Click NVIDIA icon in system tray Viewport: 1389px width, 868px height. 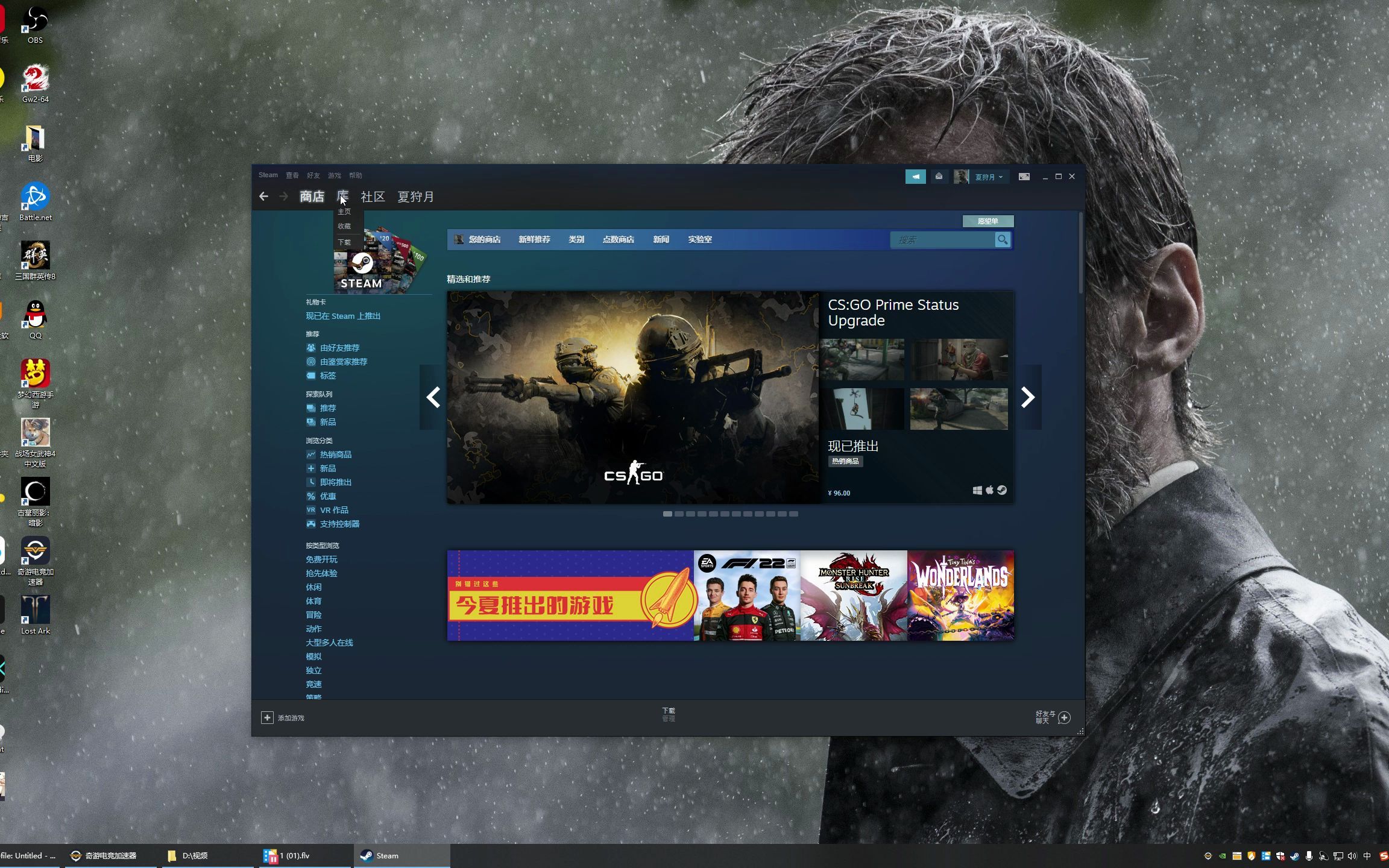[x=1222, y=856]
